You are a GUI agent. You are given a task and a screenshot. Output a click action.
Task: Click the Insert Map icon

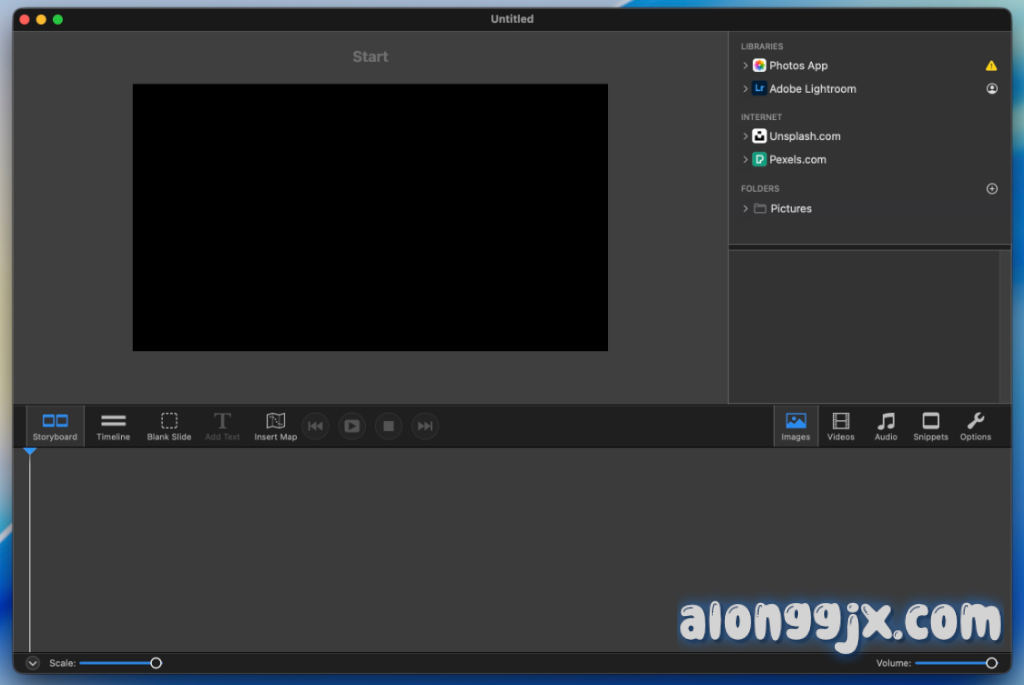[275, 426]
